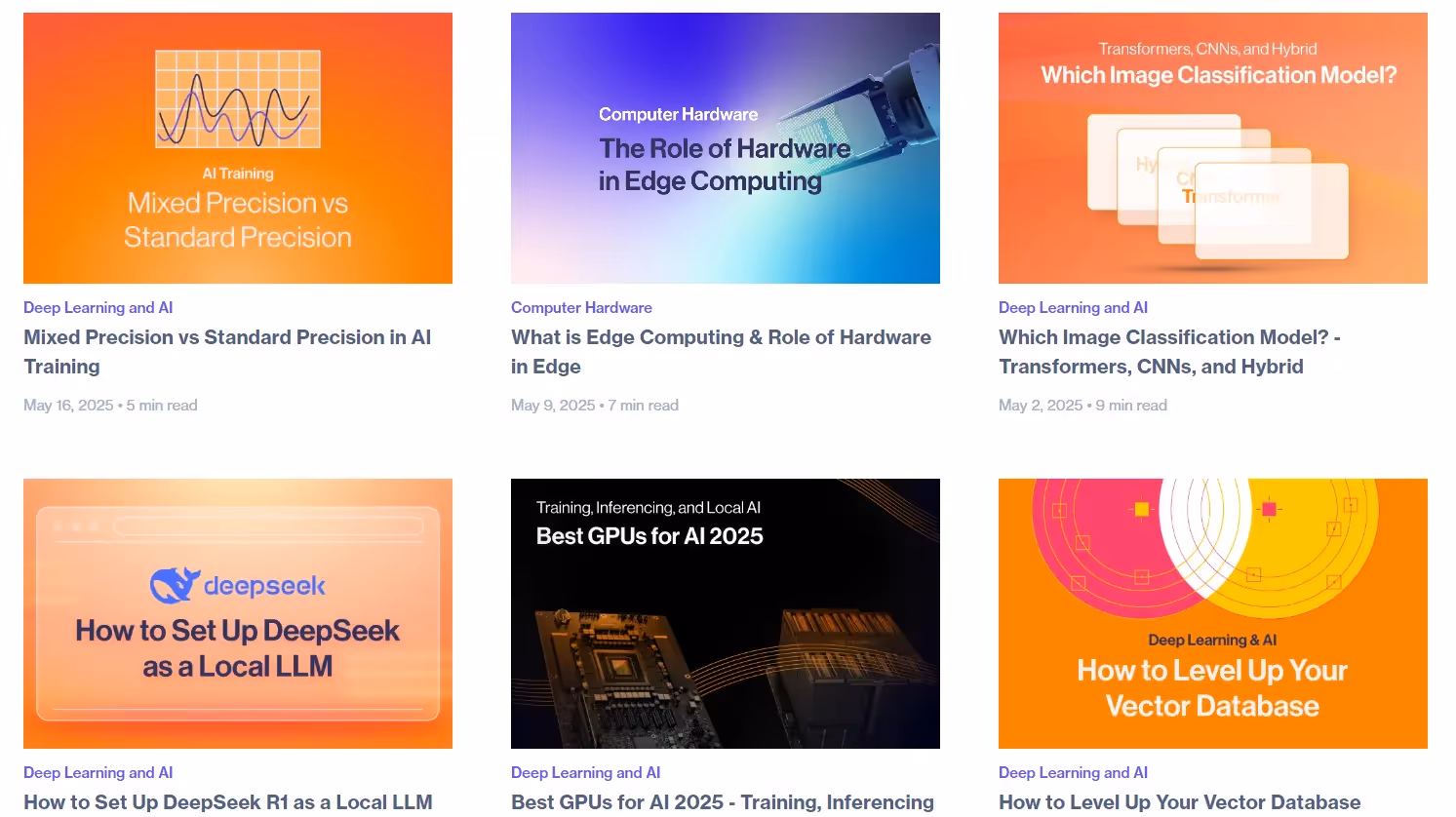
Task: Click the May 9, 2025 • 7 min read text
Action: point(595,406)
